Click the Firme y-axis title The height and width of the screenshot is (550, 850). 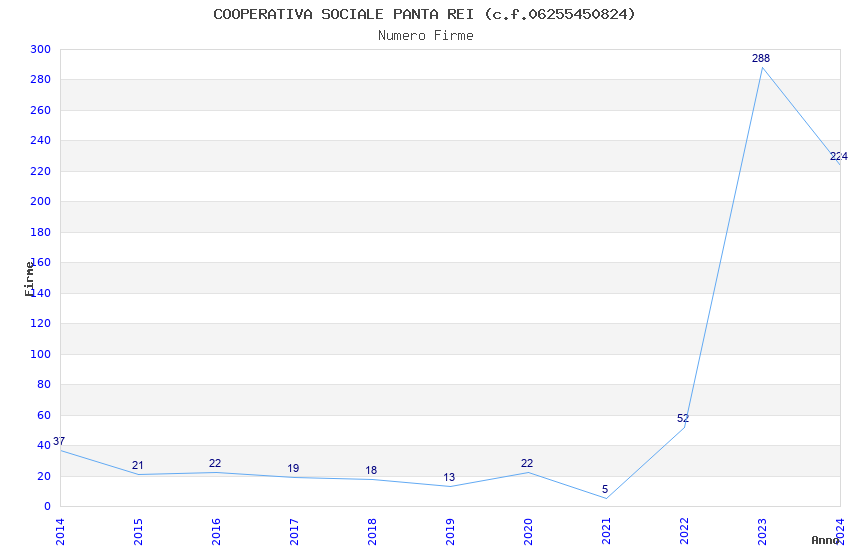tap(29, 279)
